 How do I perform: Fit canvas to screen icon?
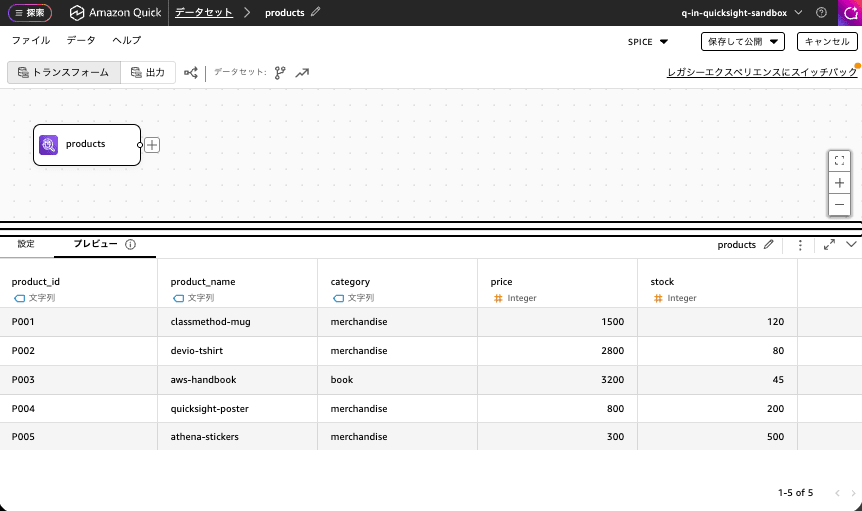(x=839, y=160)
